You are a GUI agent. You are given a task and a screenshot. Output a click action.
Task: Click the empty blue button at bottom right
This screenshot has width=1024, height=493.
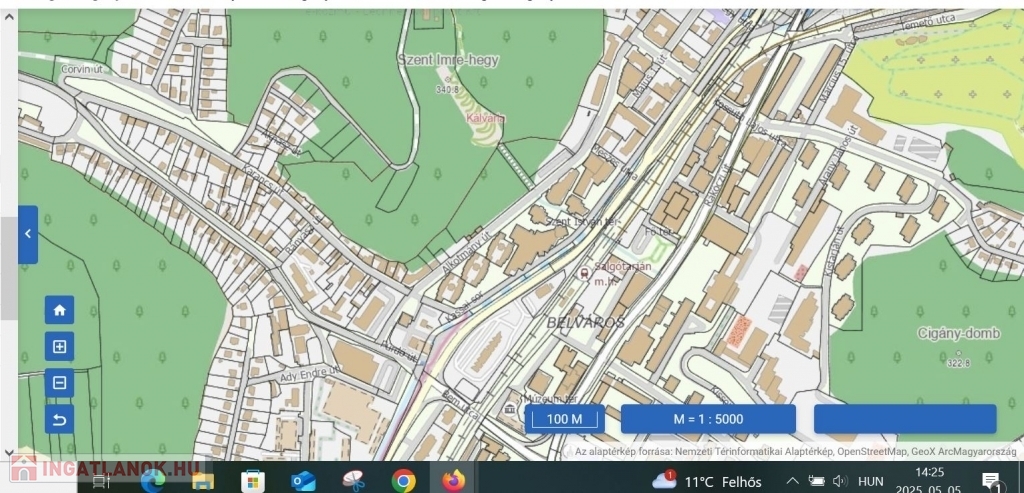tap(904, 419)
